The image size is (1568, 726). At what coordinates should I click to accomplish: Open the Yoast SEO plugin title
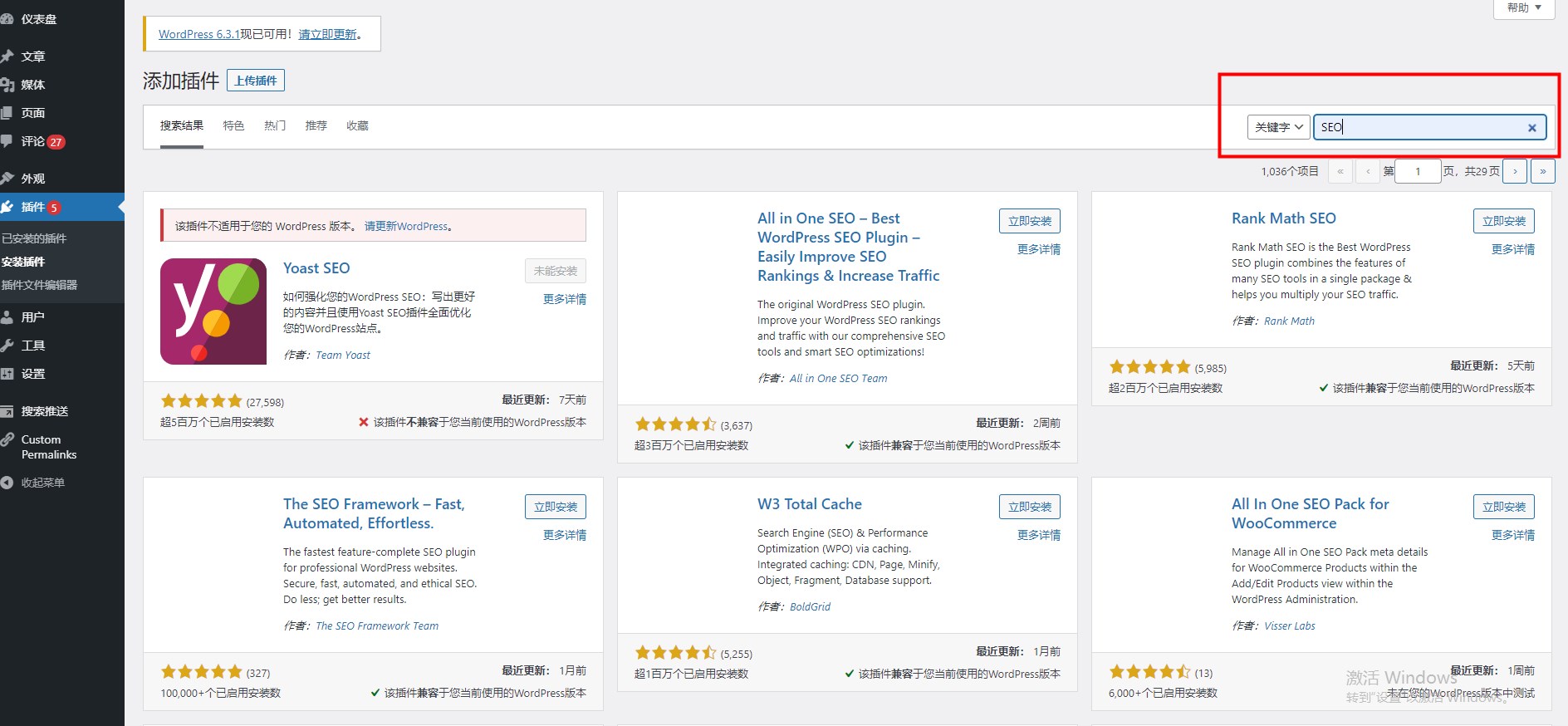[316, 268]
